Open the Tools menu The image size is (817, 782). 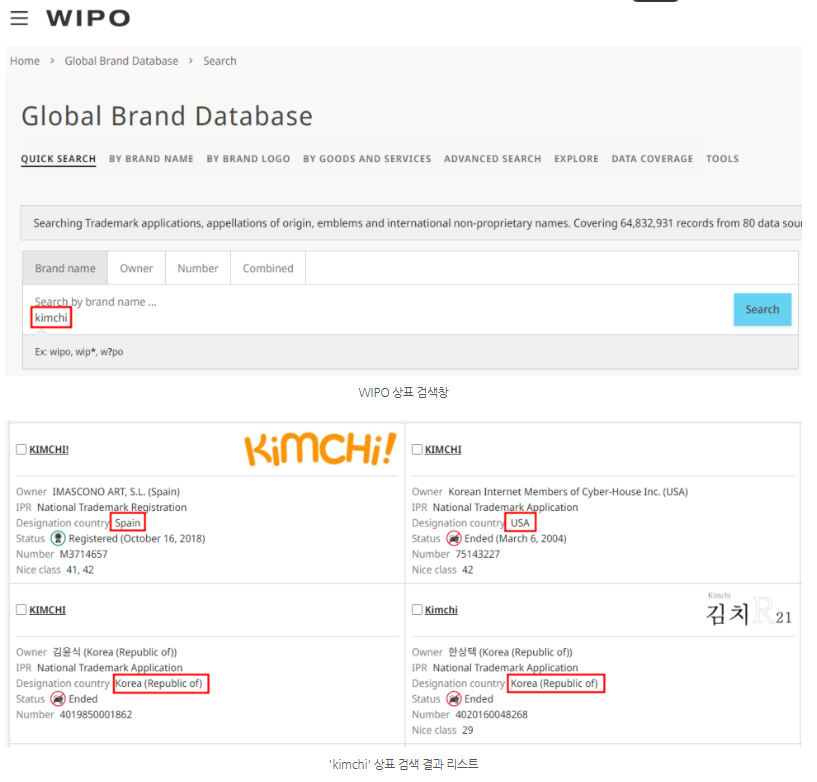[x=722, y=159]
